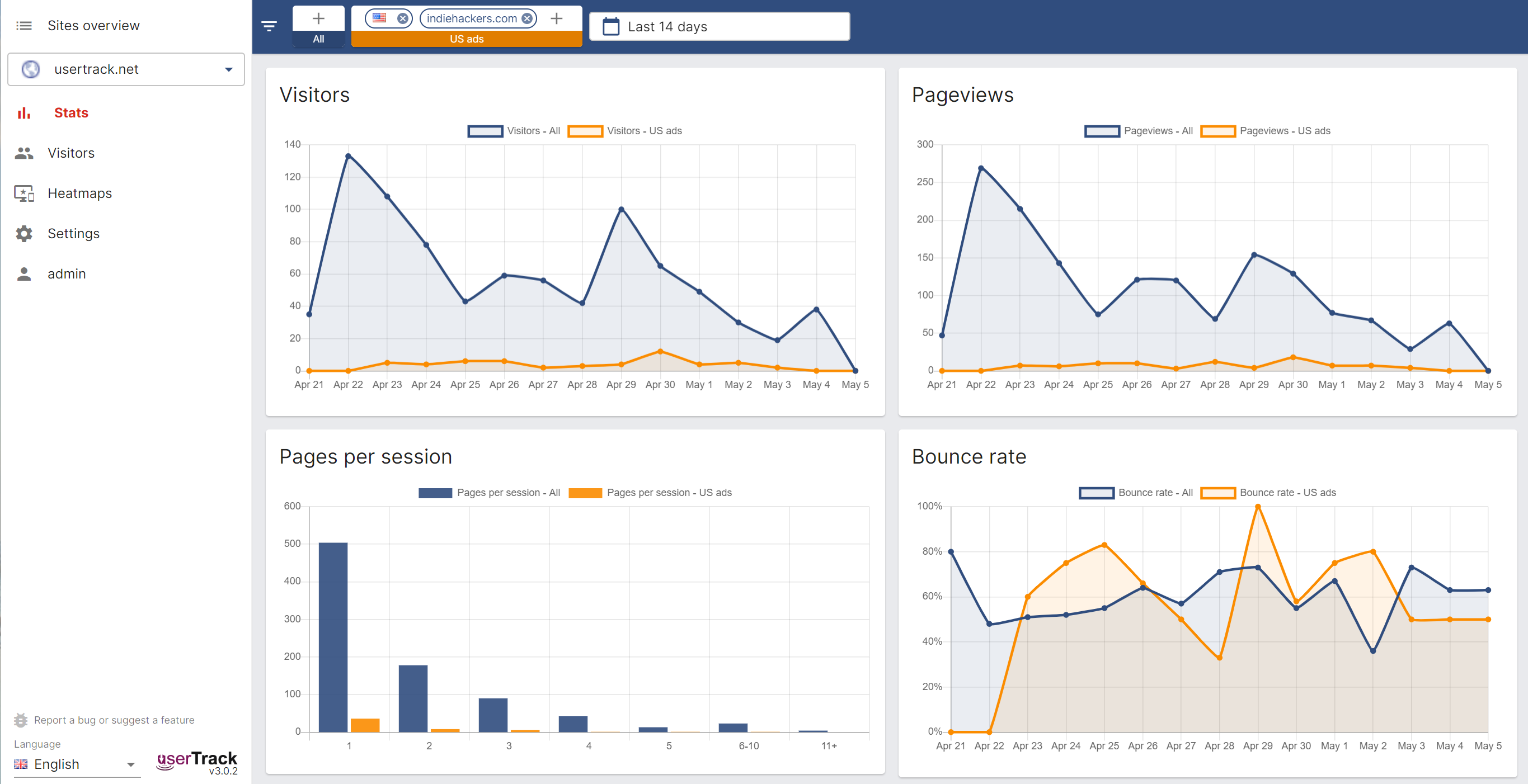
Task: Click the English language flag icon
Action: point(21,764)
